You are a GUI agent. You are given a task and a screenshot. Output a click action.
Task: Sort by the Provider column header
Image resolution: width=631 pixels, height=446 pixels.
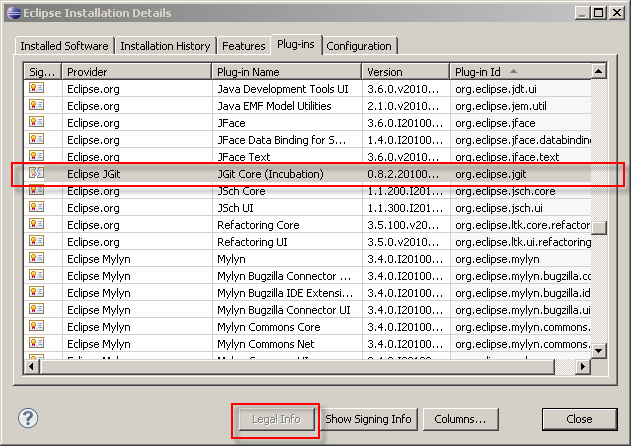point(137,72)
